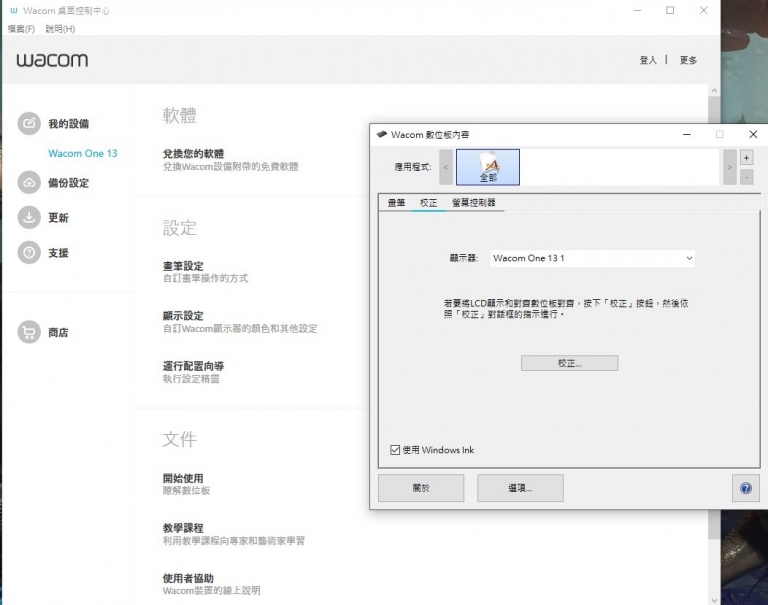Add application with the plus button
The width and height of the screenshot is (768, 605).
(x=746, y=158)
